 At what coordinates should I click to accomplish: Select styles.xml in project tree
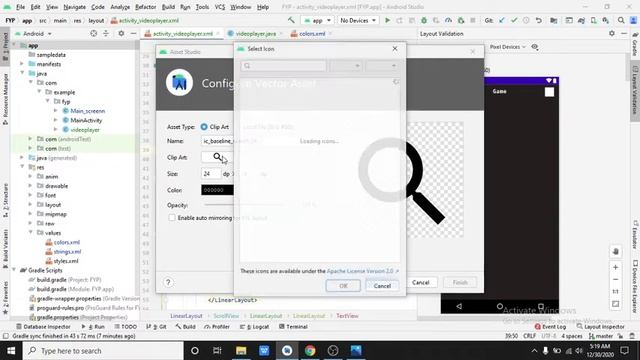pyautogui.click(x=66, y=261)
